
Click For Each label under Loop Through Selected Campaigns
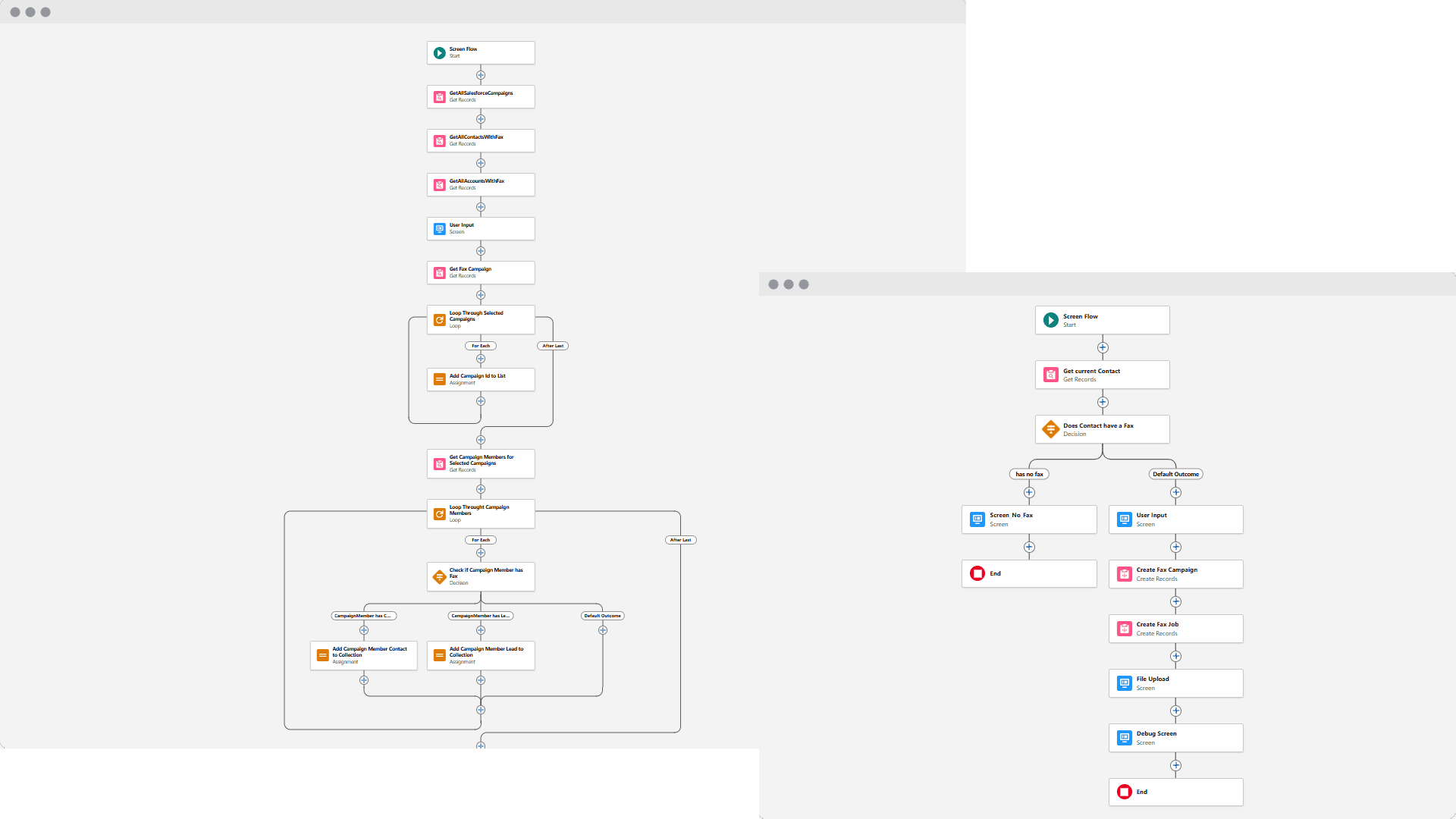[x=481, y=346]
